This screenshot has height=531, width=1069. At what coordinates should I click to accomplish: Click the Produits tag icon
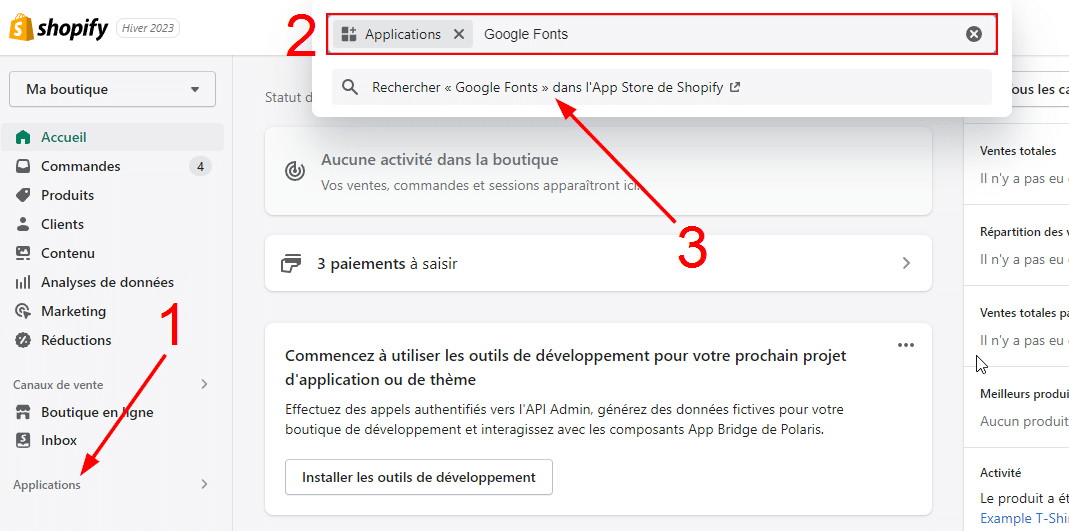(x=23, y=195)
